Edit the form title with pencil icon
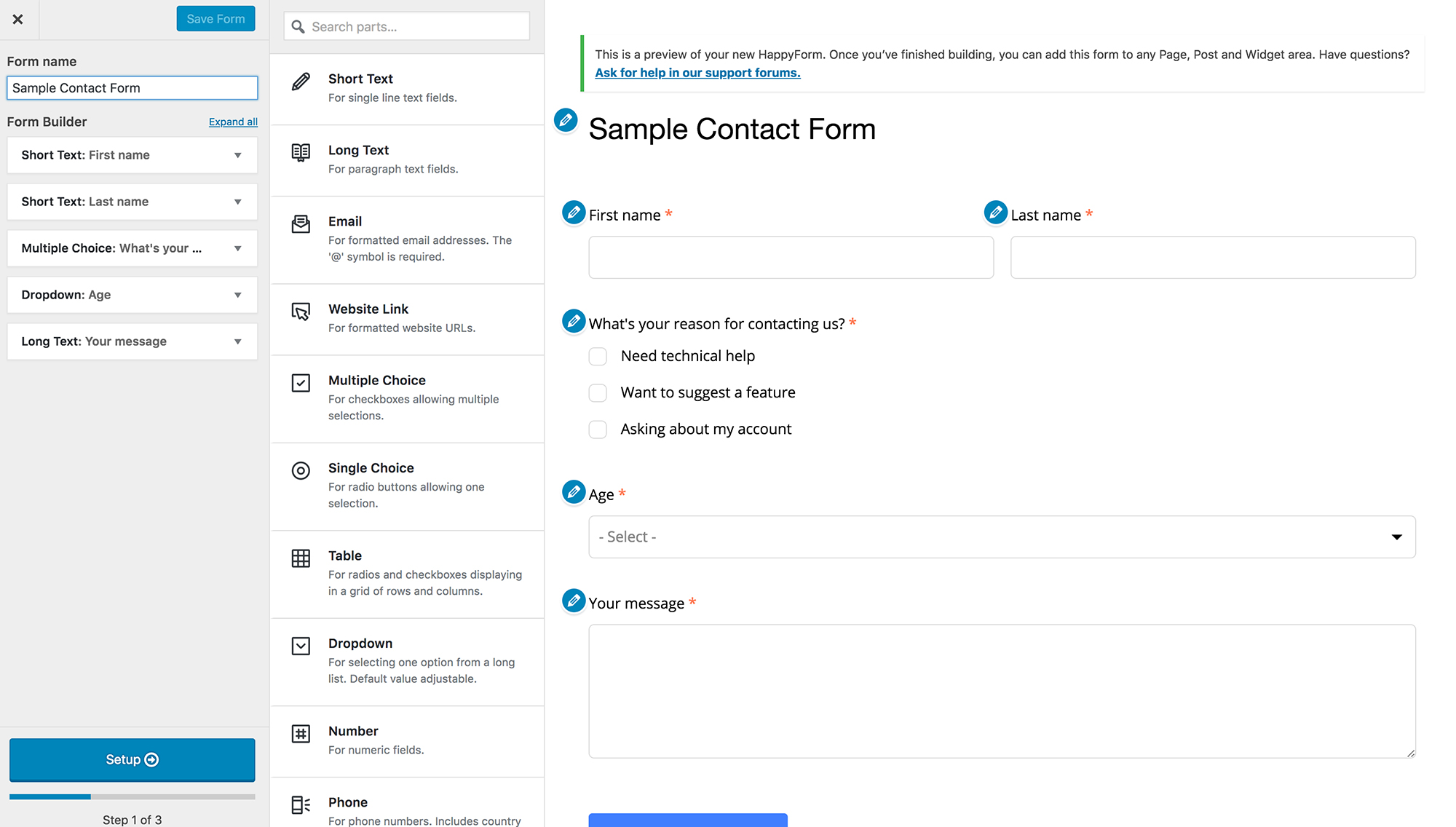 click(566, 120)
